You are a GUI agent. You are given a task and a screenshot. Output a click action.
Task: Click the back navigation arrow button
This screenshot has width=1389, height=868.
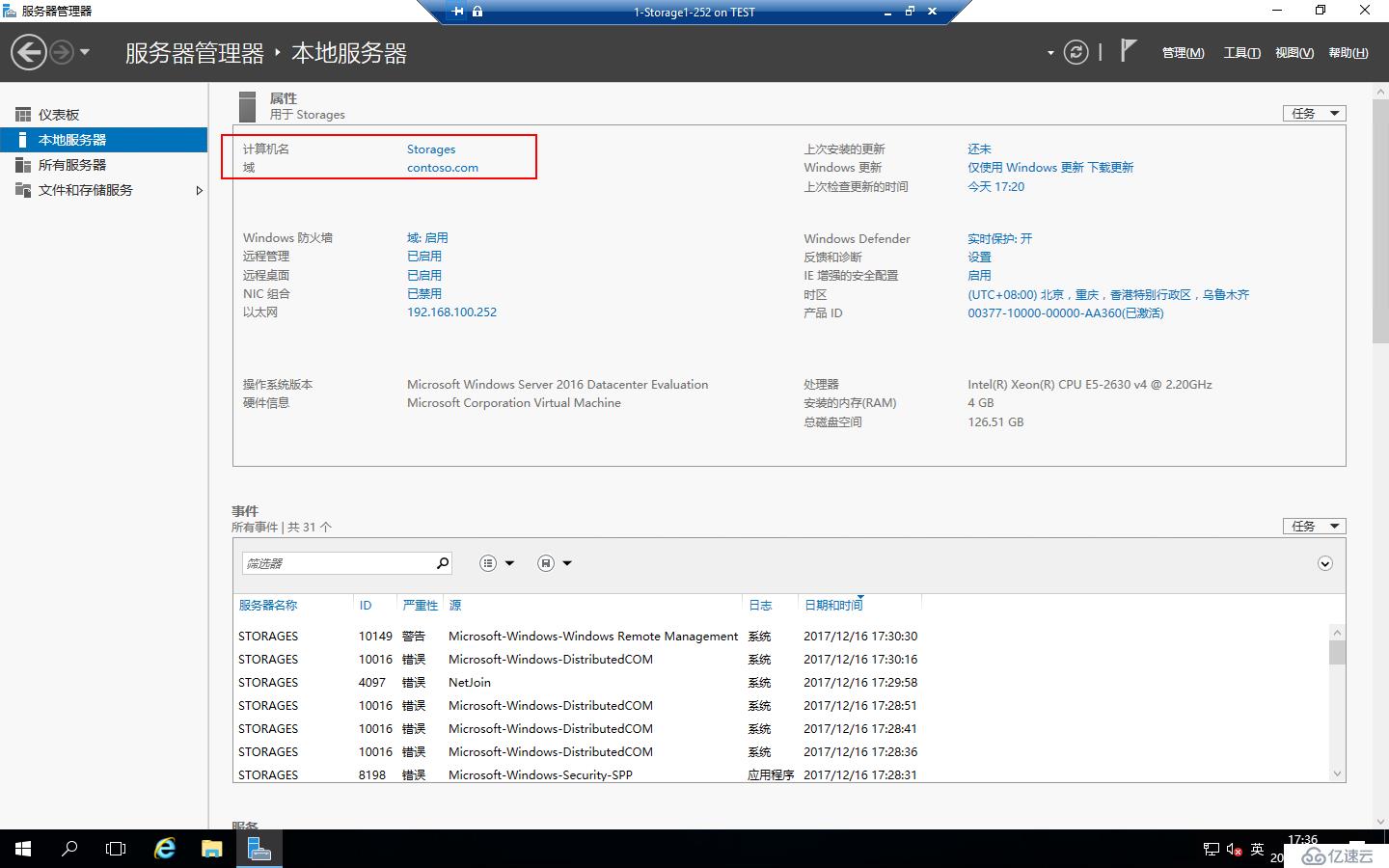click(x=29, y=52)
